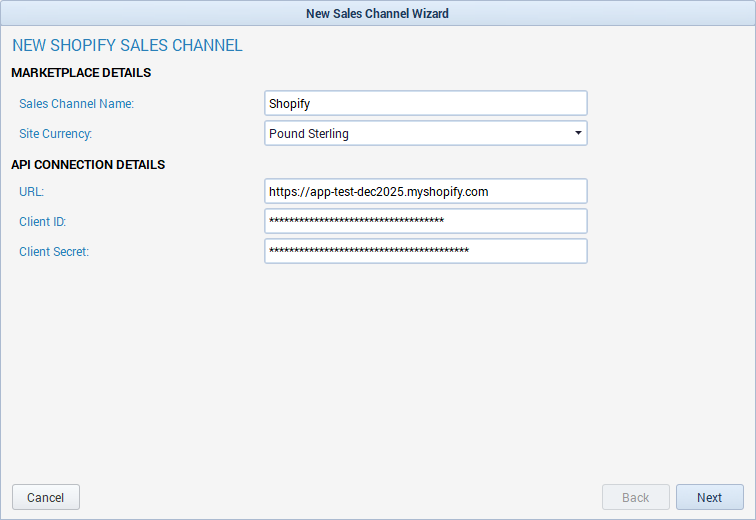Open the Site Currency combo box

pos(425,133)
